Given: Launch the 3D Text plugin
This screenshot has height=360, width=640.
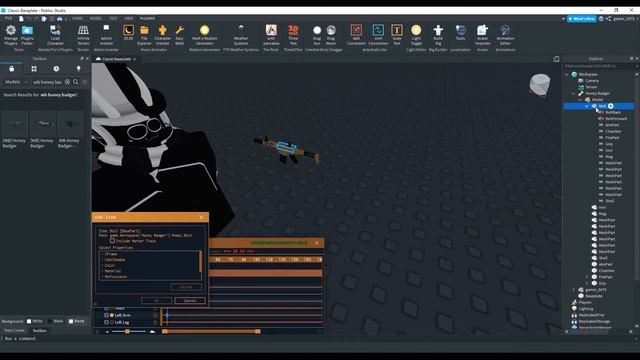Looking at the screenshot, I should [x=293, y=35].
